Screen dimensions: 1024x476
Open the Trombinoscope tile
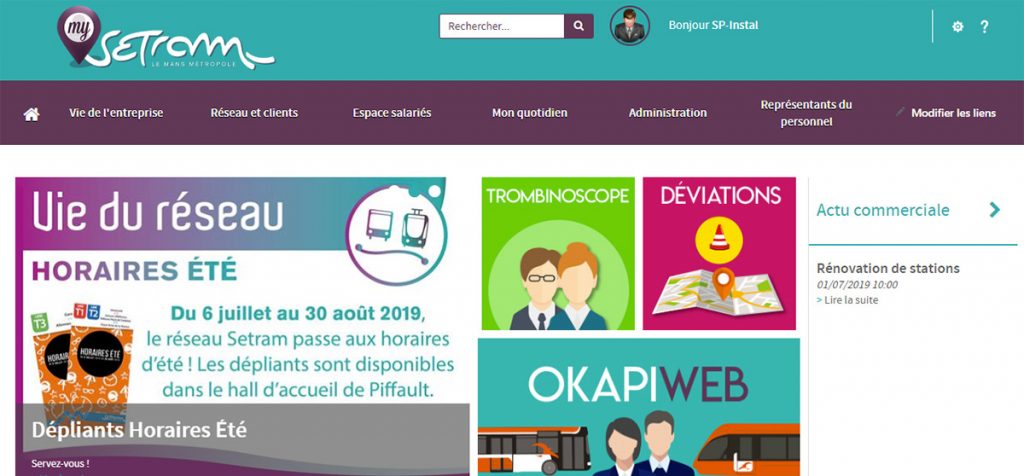558,253
